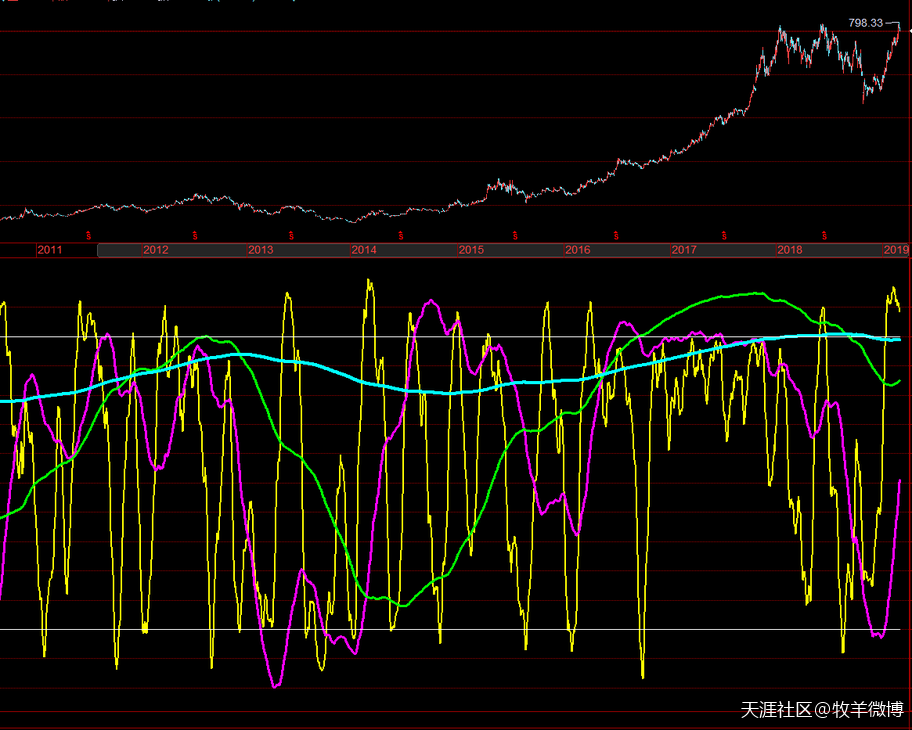Viewport: 912px width, 730px height.
Task: Click the 2015 label on the time axis
Action: tap(471, 250)
